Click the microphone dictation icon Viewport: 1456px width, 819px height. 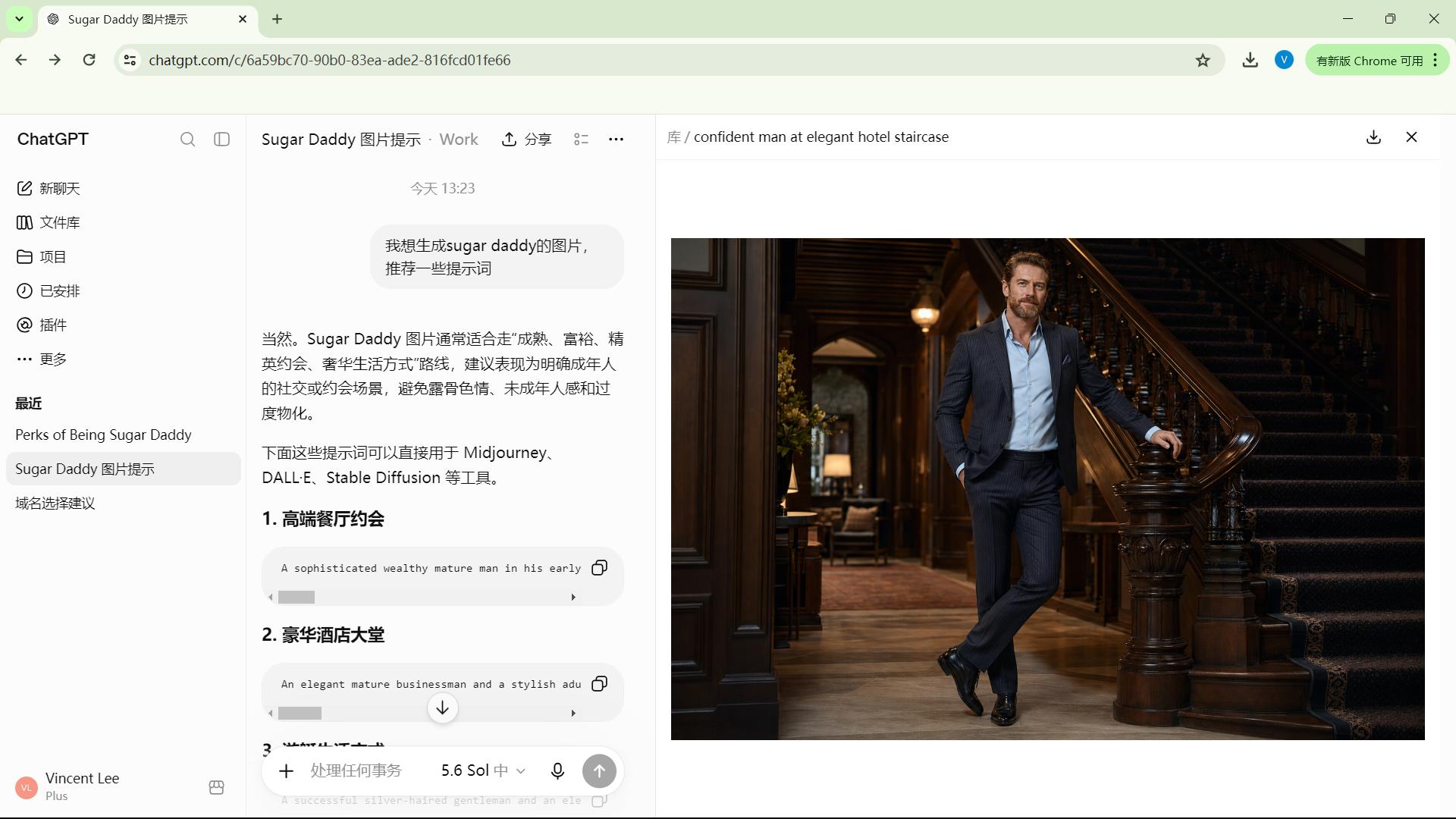click(x=557, y=771)
